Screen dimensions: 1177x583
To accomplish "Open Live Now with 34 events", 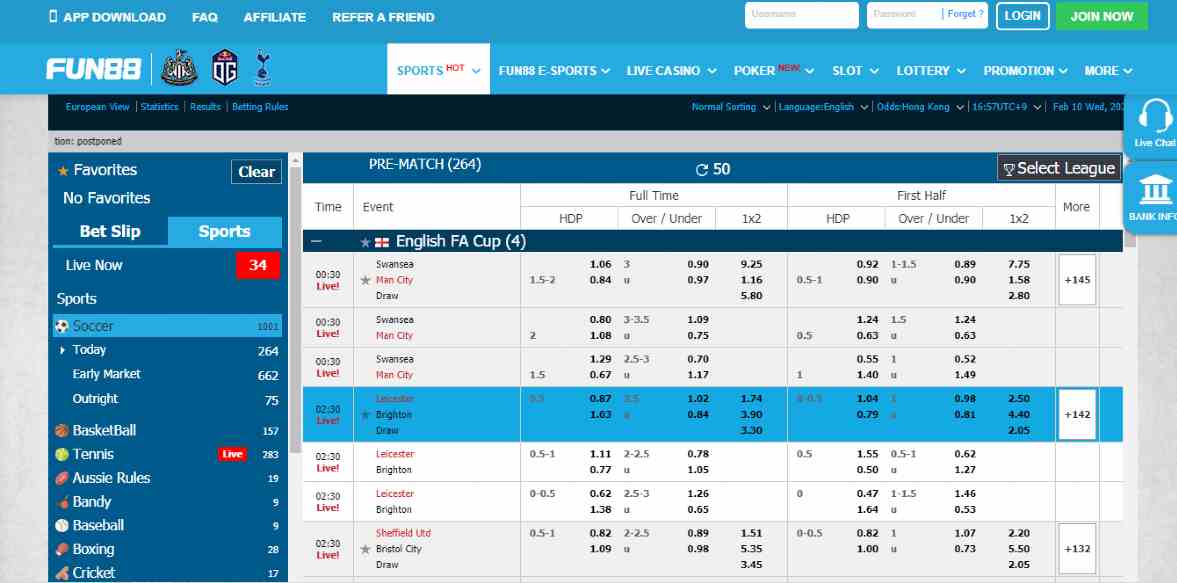I will point(168,266).
